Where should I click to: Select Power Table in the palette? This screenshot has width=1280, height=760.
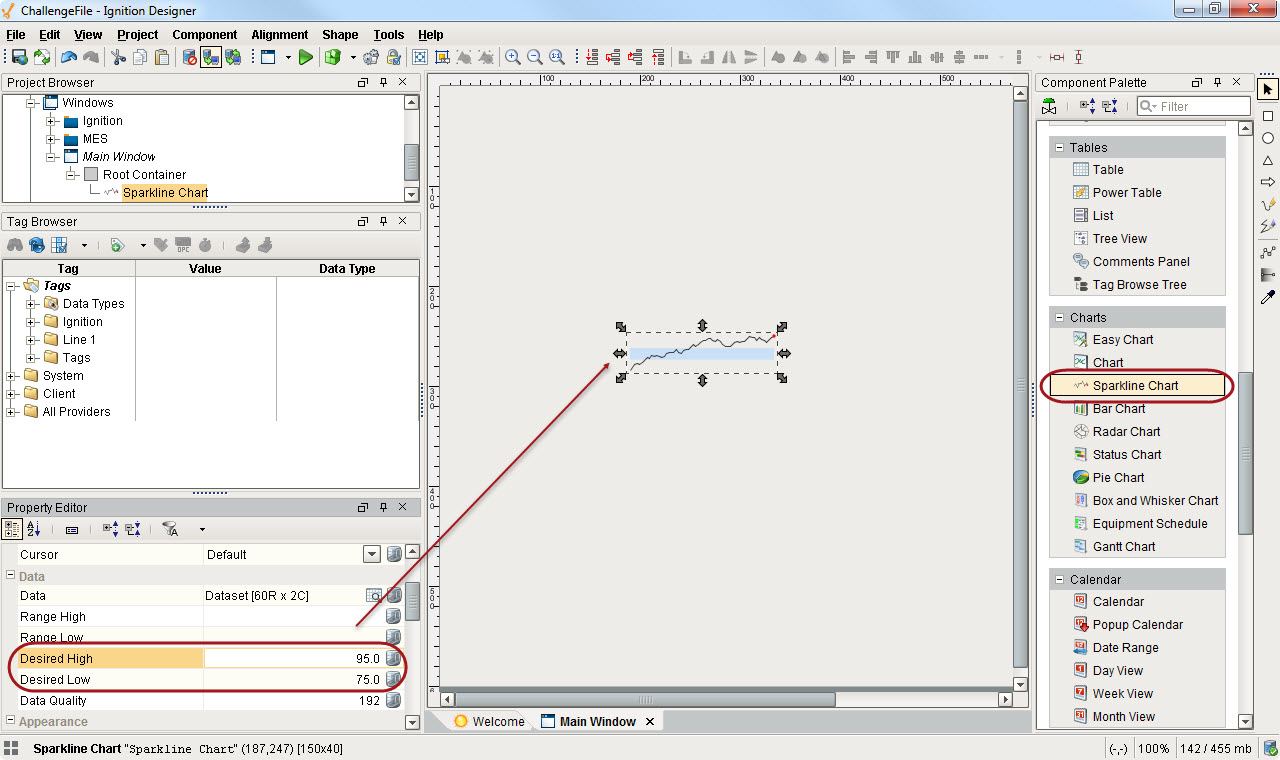(1126, 193)
